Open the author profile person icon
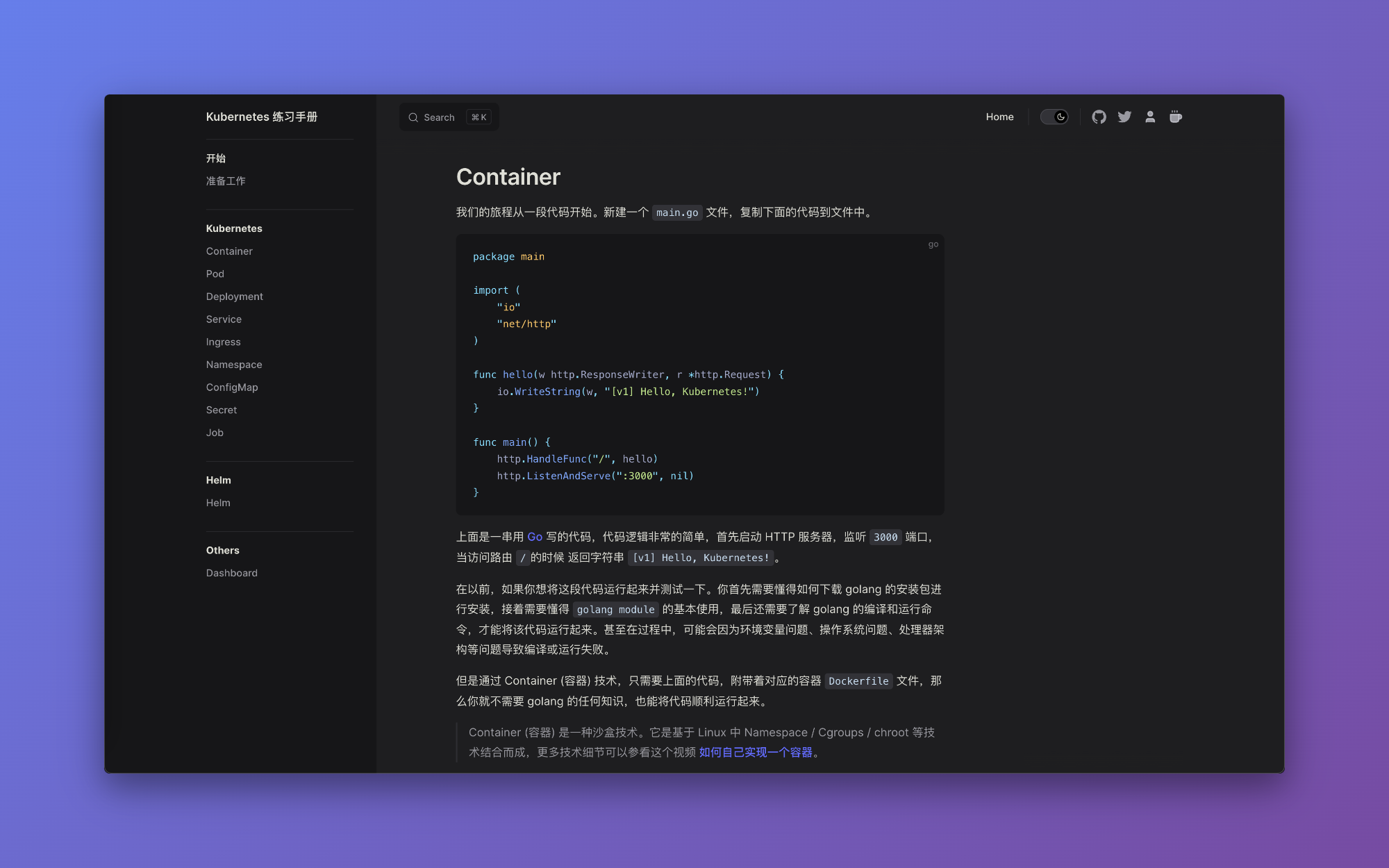Image resolution: width=1389 pixels, height=868 pixels. tap(1150, 117)
